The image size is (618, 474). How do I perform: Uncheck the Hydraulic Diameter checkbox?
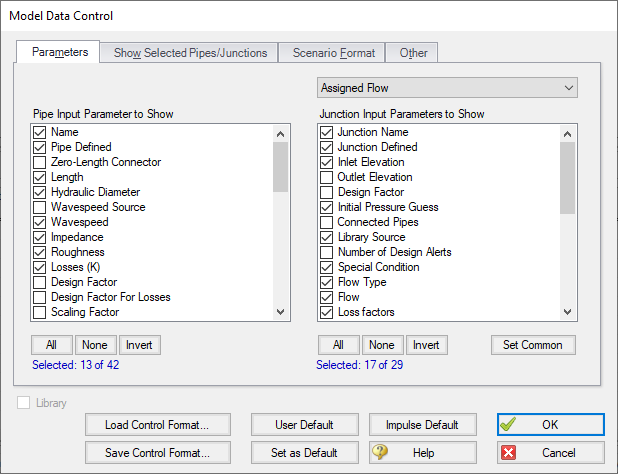coord(40,192)
